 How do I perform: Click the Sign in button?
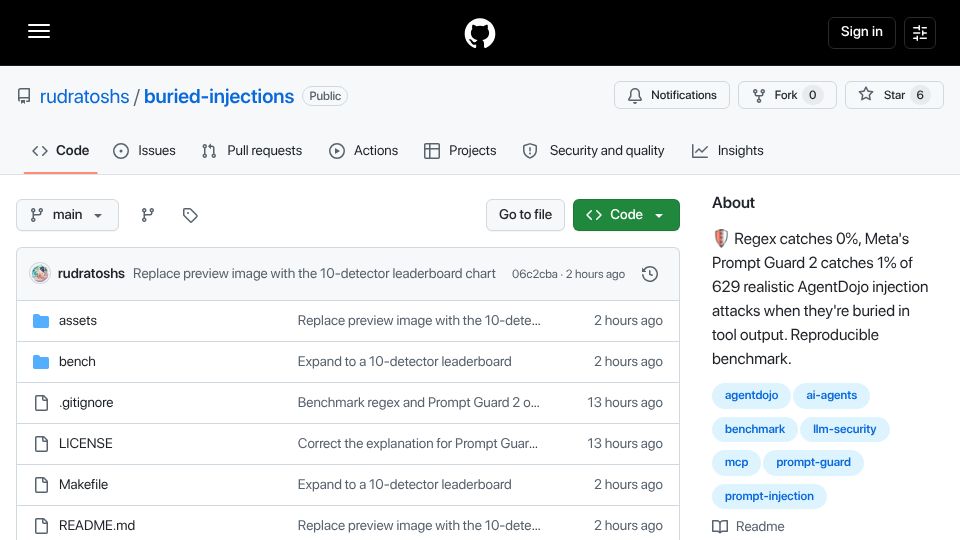[x=861, y=32]
